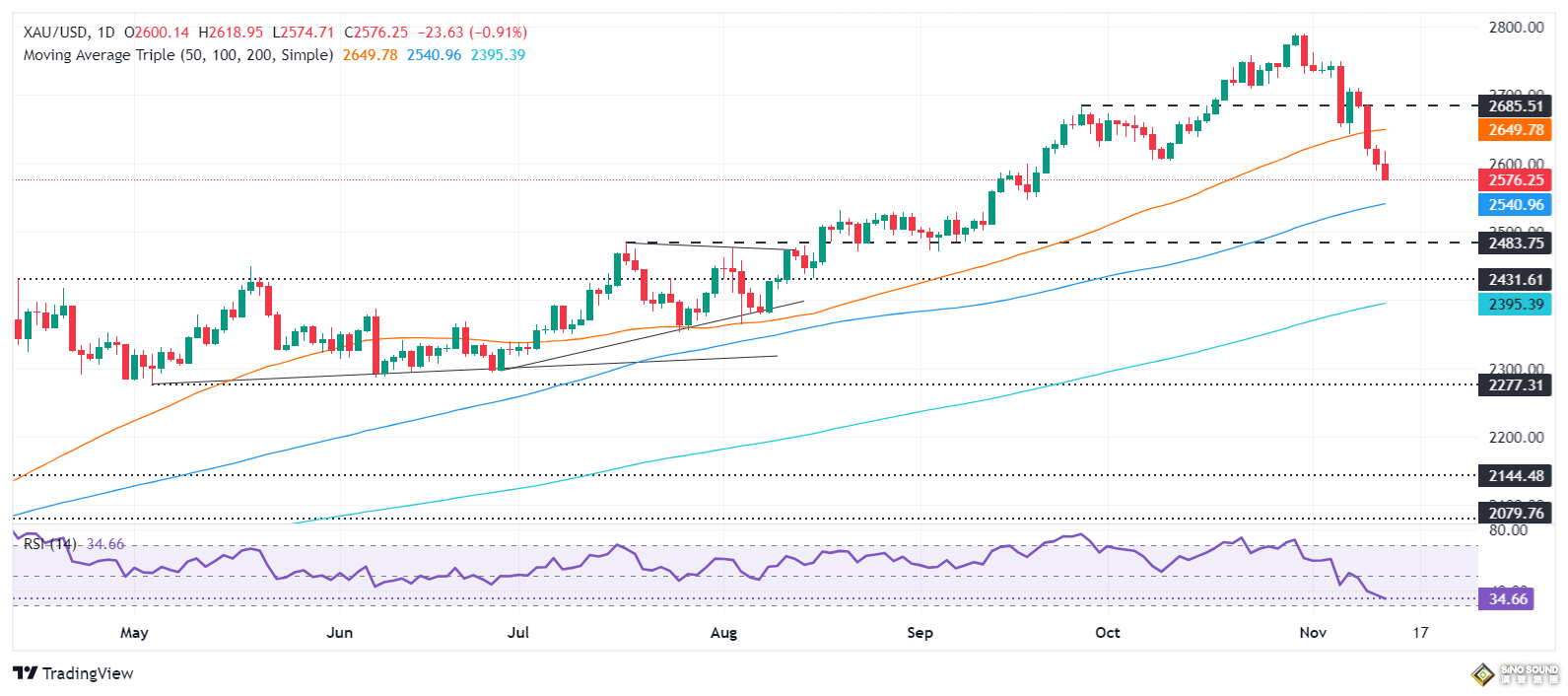
Task: Click the purple 34.66 RSI value label
Action: pyautogui.click(x=1507, y=599)
